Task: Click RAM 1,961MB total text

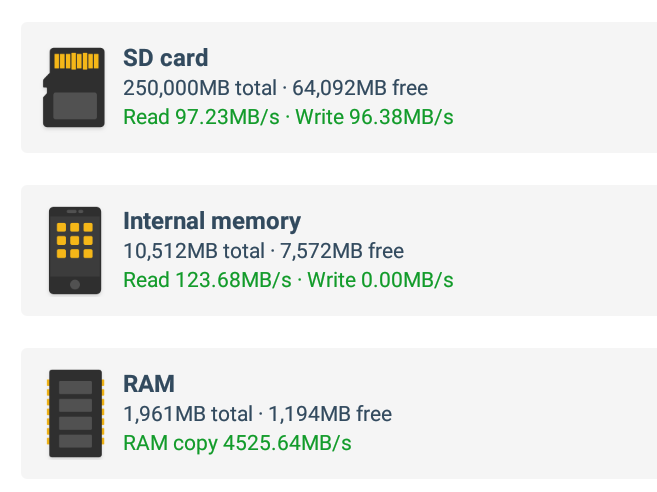Action: pos(188,414)
